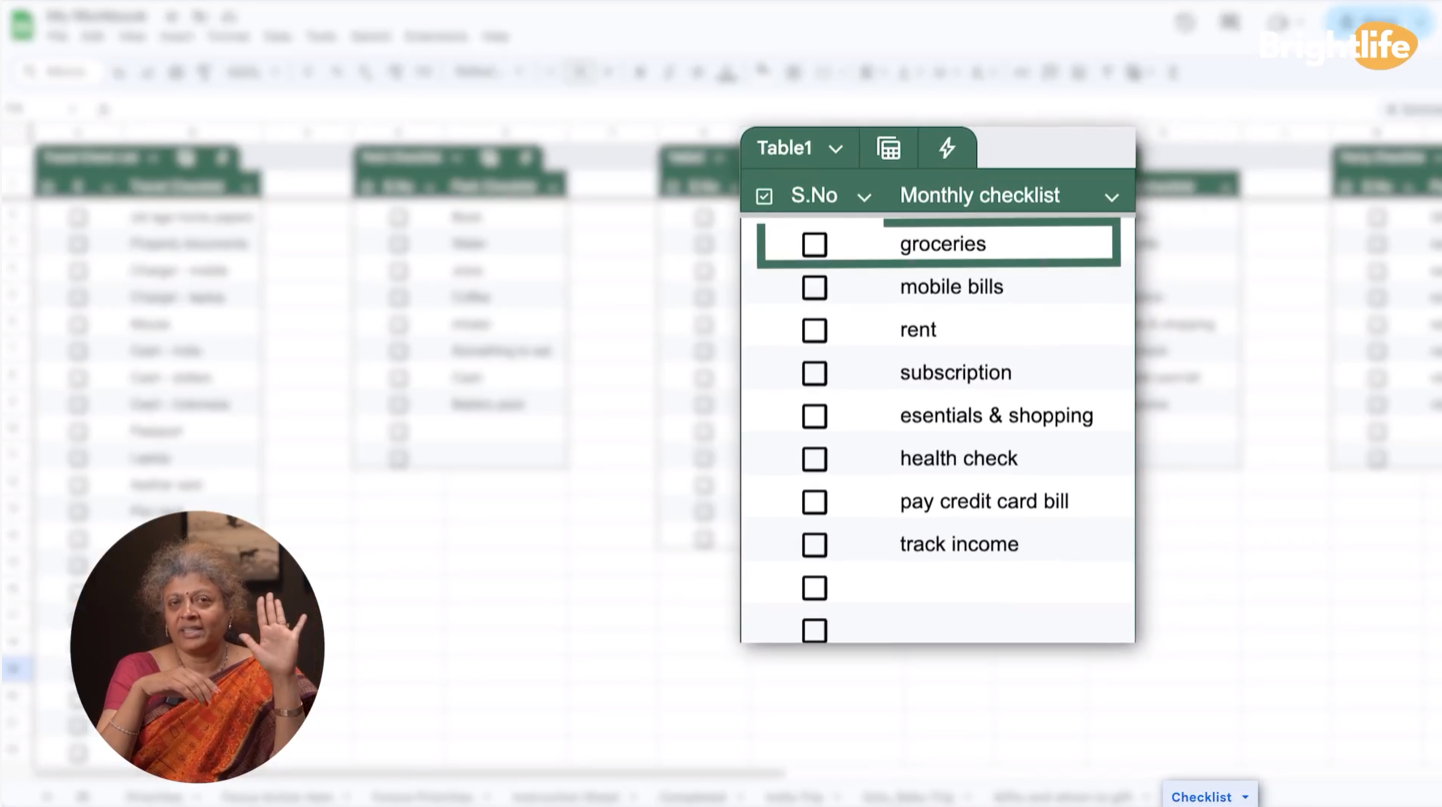The height and width of the screenshot is (807, 1442).
Task: Select the 'mobile bills' cell
Action: point(1009,287)
